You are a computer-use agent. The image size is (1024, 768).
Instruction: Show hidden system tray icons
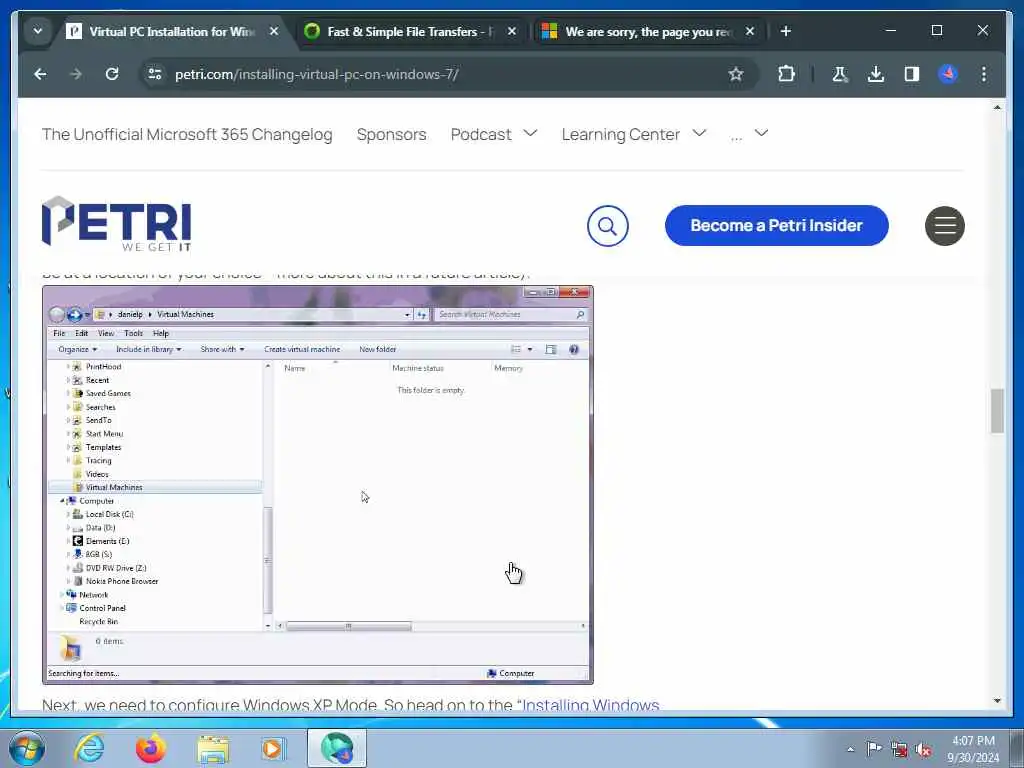pos(850,749)
